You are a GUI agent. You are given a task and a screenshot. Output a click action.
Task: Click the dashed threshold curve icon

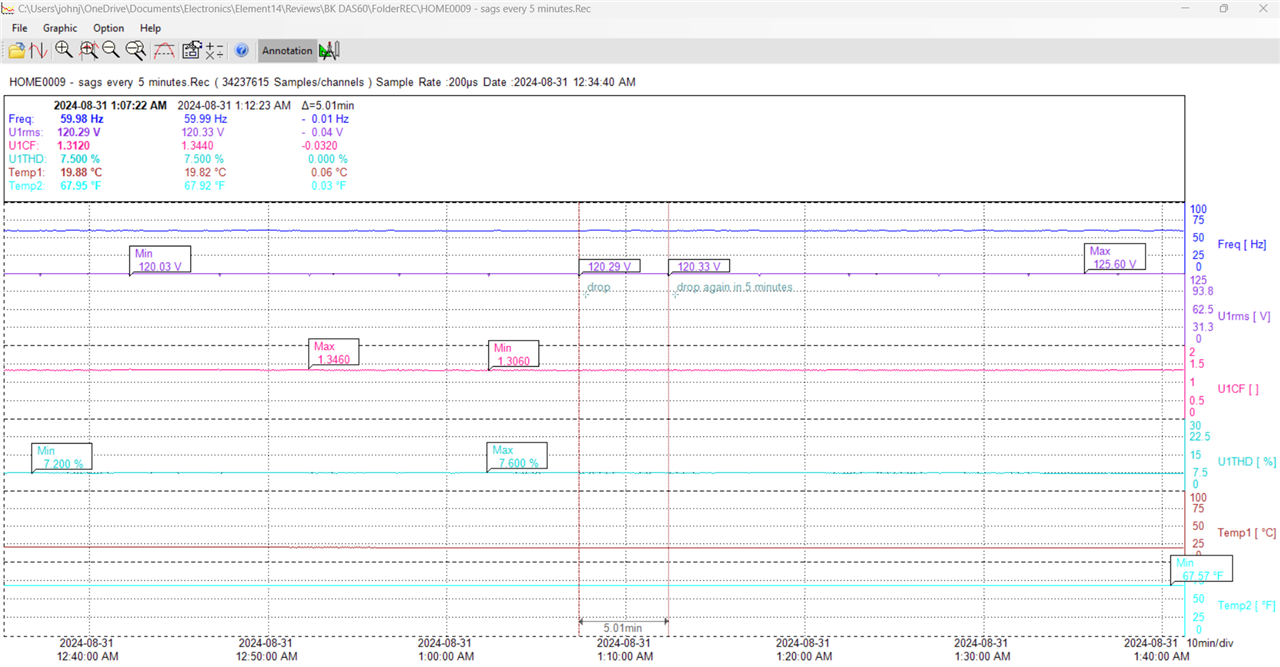point(164,50)
